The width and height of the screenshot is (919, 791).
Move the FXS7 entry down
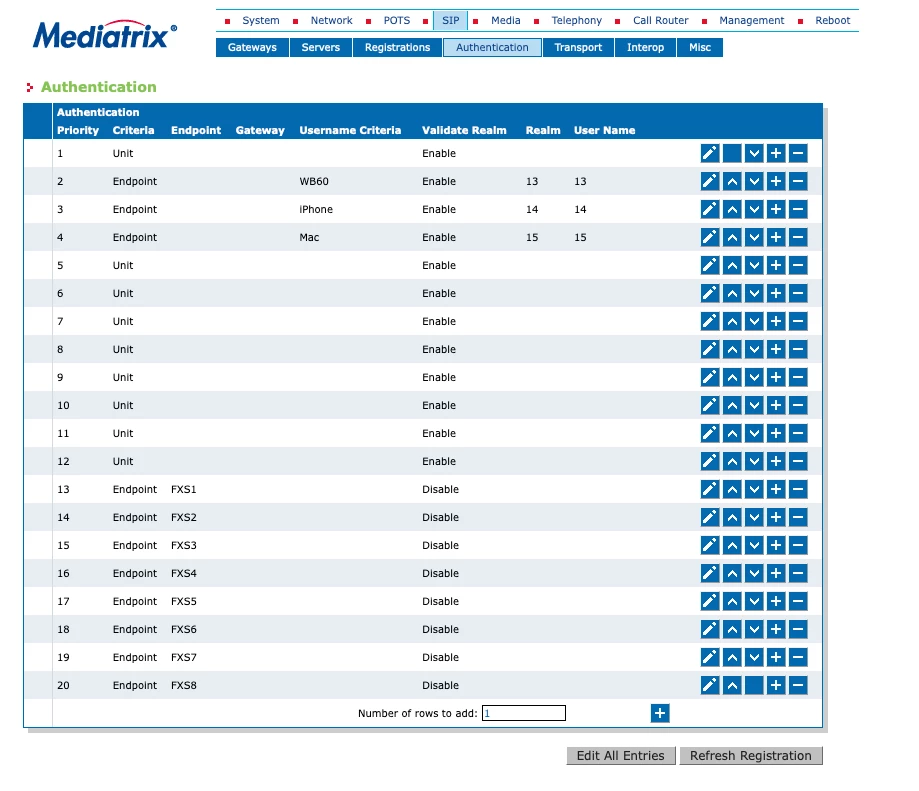point(754,657)
